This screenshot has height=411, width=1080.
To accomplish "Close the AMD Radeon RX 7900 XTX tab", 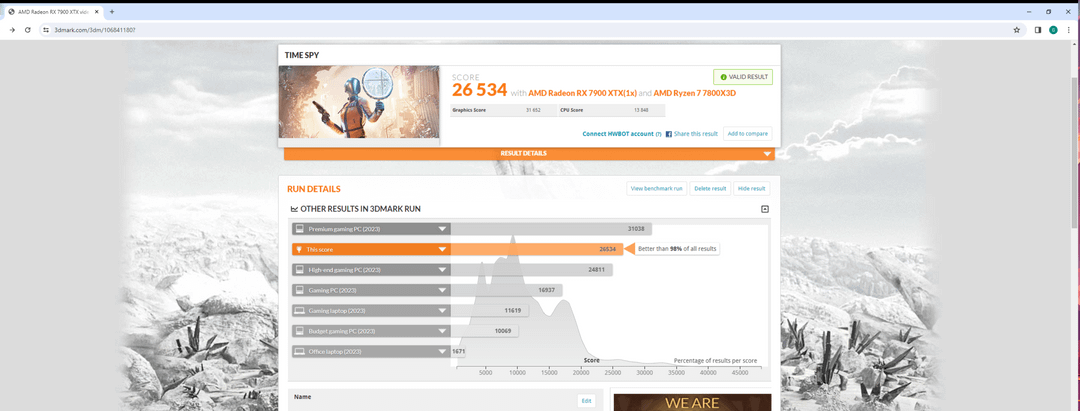I will 96,12.
